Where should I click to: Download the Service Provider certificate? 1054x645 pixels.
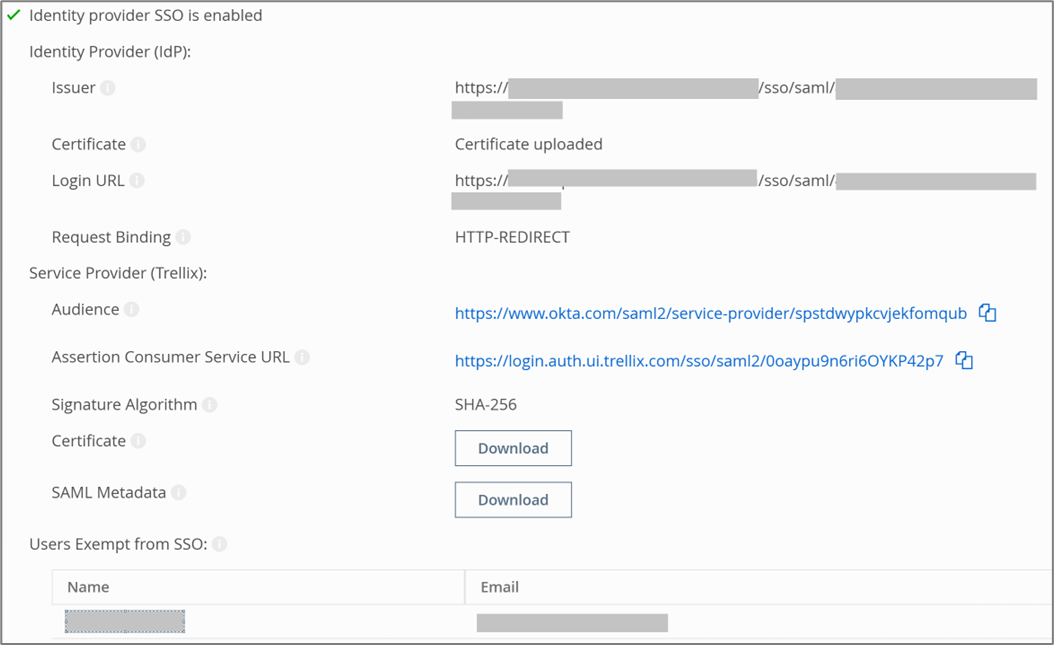coord(513,448)
